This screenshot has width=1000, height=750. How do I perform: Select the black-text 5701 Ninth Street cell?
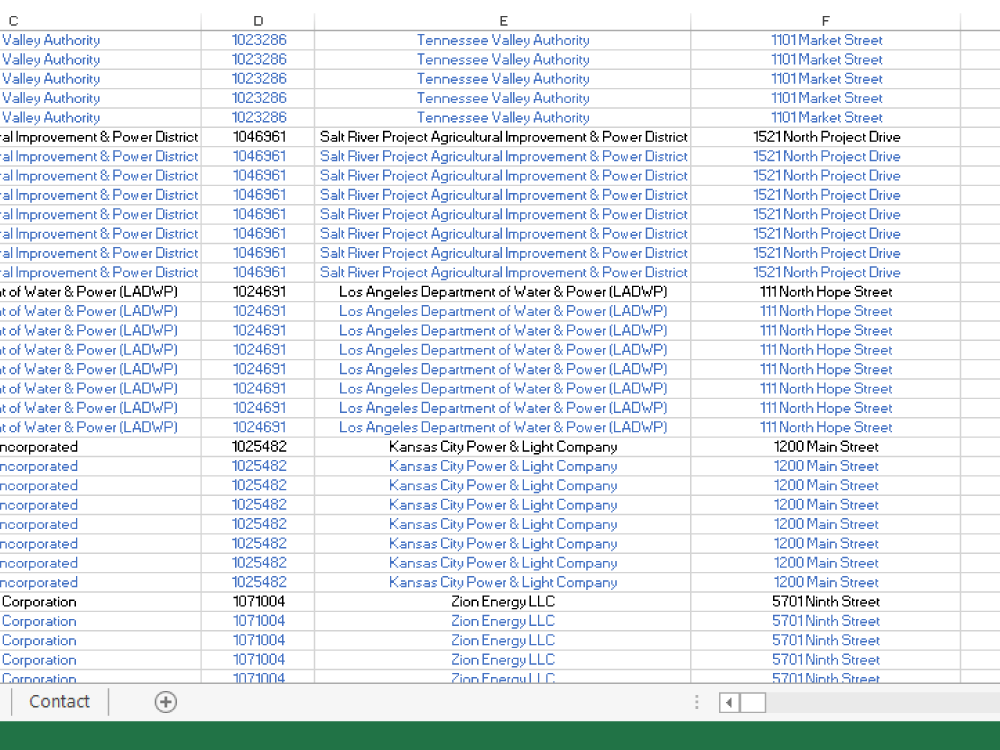[x=825, y=601]
